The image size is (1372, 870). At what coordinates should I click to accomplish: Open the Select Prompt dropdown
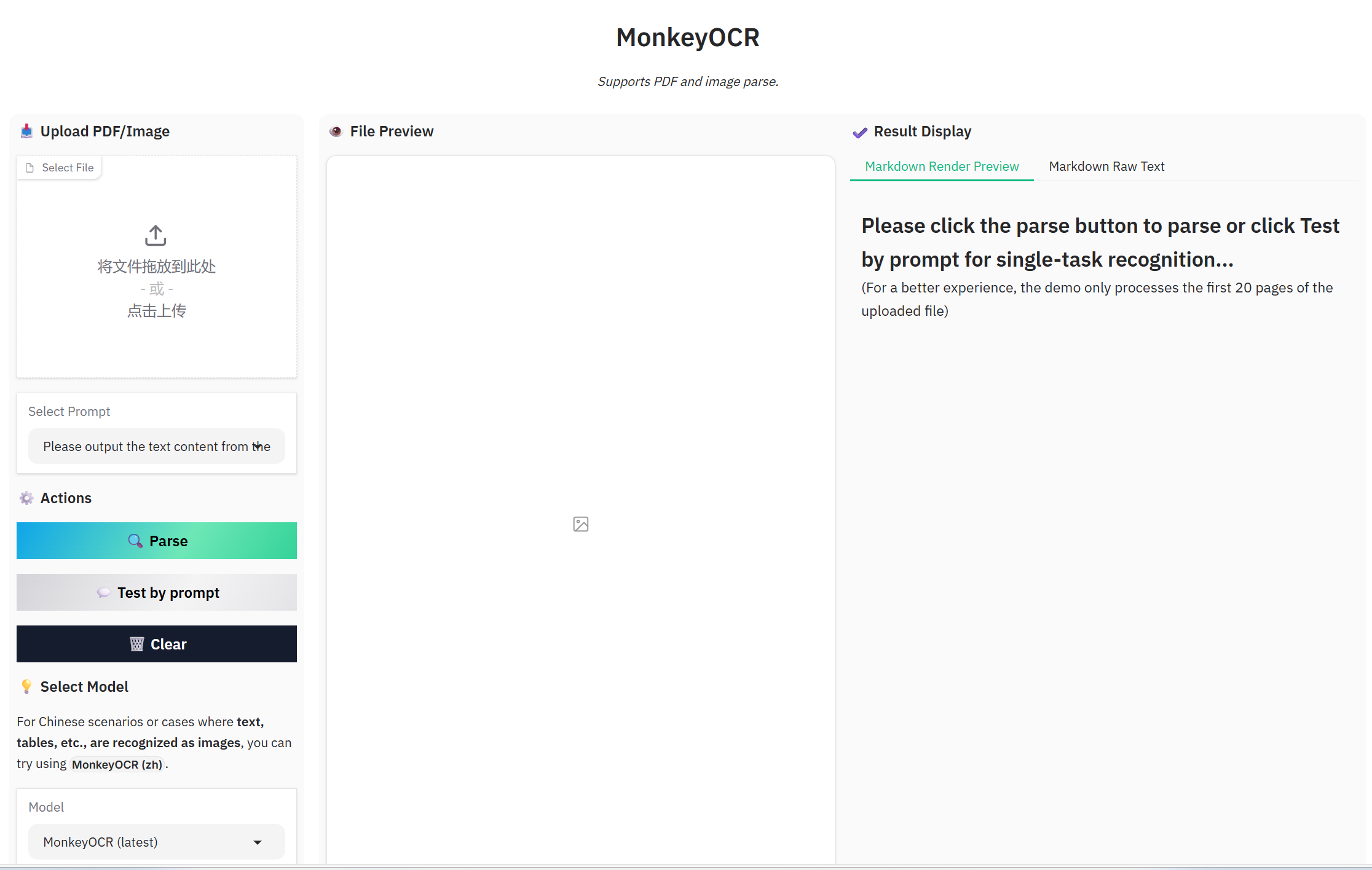tap(156, 446)
